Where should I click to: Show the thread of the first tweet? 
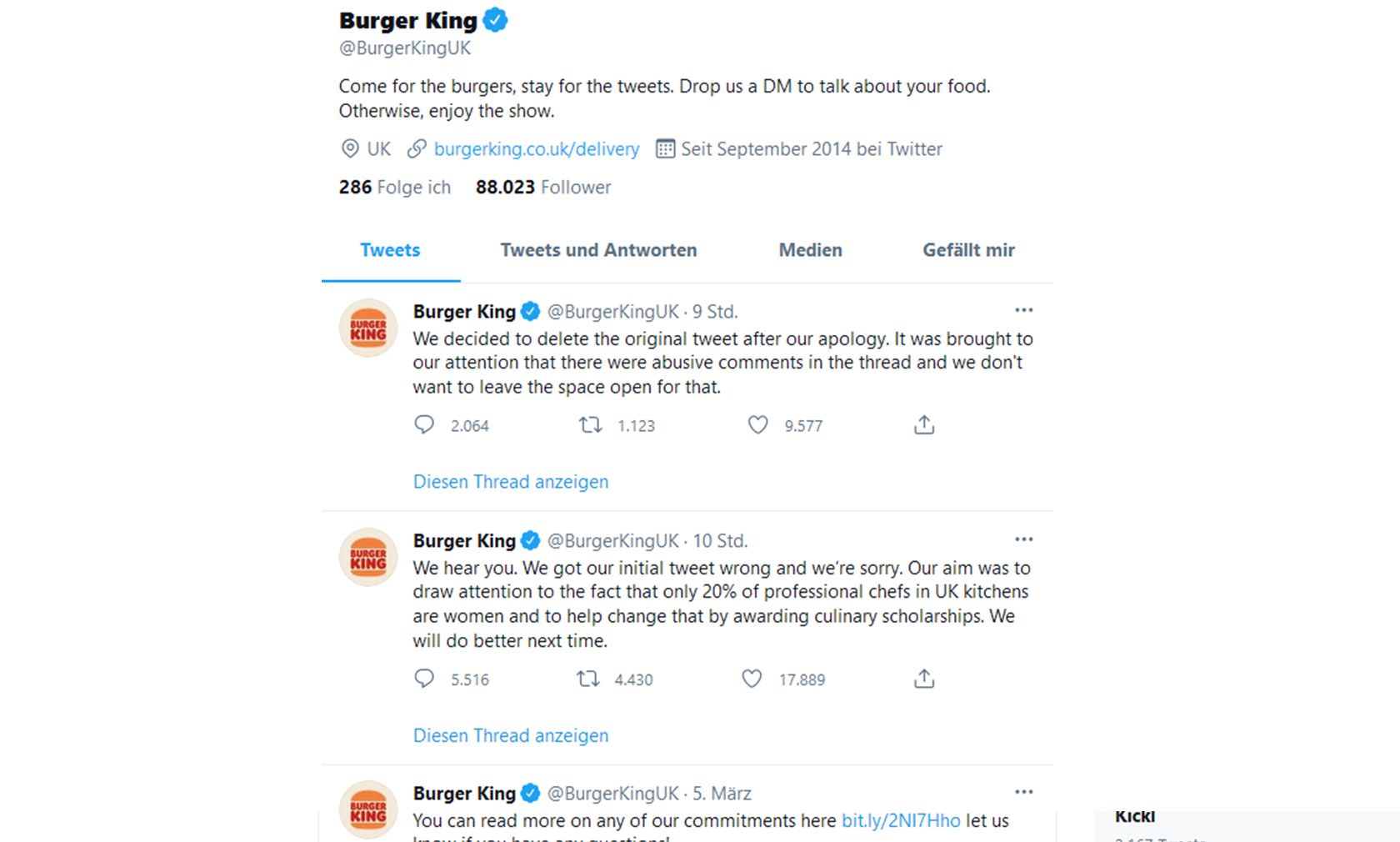click(x=510, y=482)
